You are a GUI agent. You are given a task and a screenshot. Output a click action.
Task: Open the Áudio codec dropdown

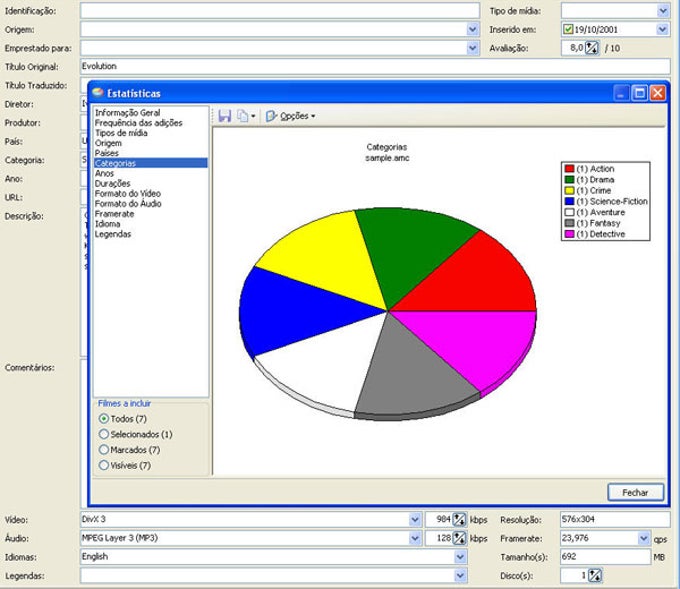click(x=415, y=538)
